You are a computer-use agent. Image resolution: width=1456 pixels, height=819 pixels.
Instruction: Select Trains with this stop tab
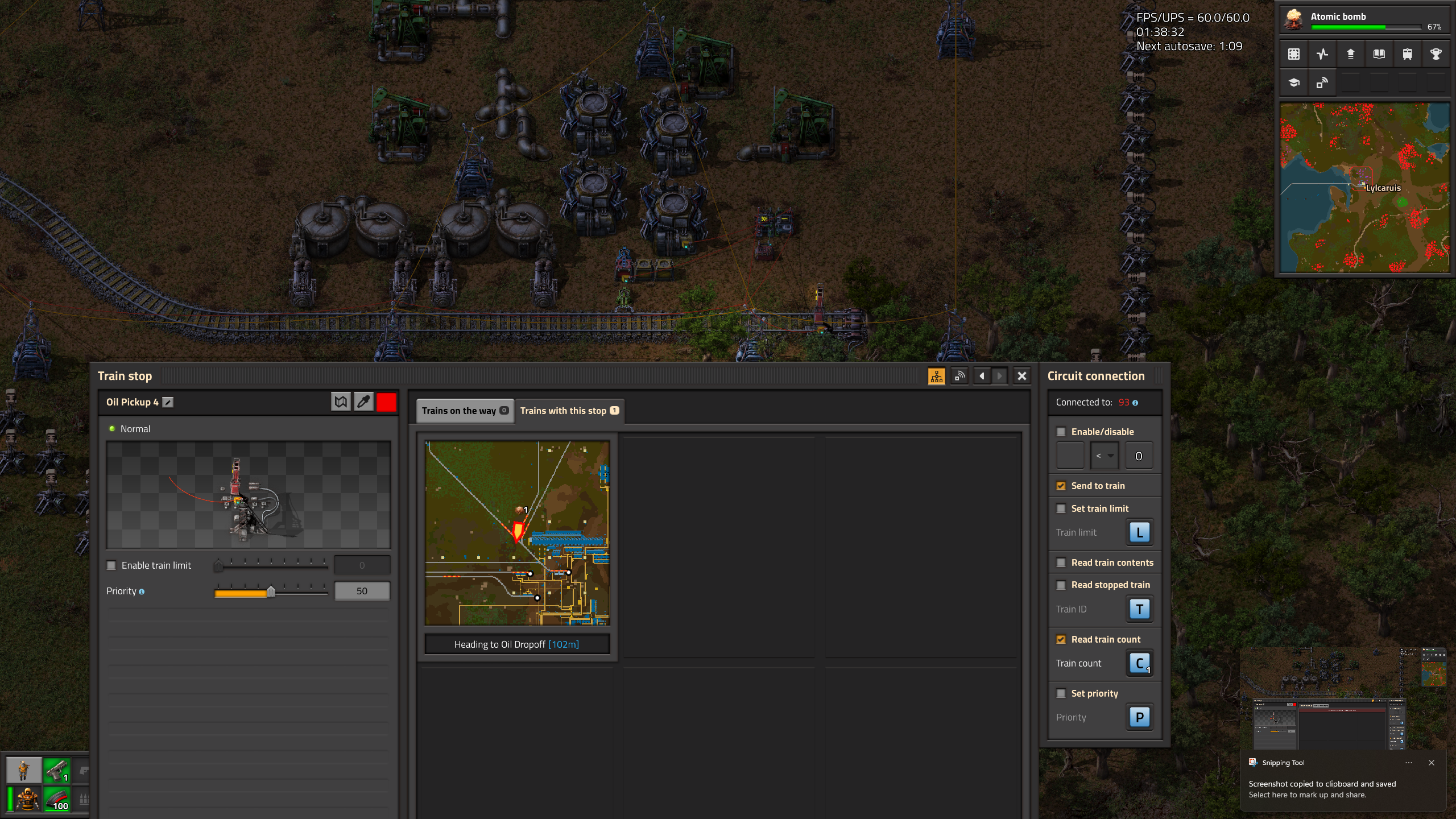tap(569, 411)
